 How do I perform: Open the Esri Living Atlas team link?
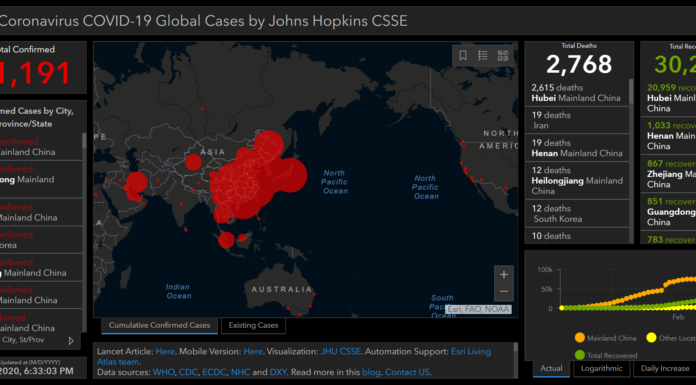click(x=294, y=357)
